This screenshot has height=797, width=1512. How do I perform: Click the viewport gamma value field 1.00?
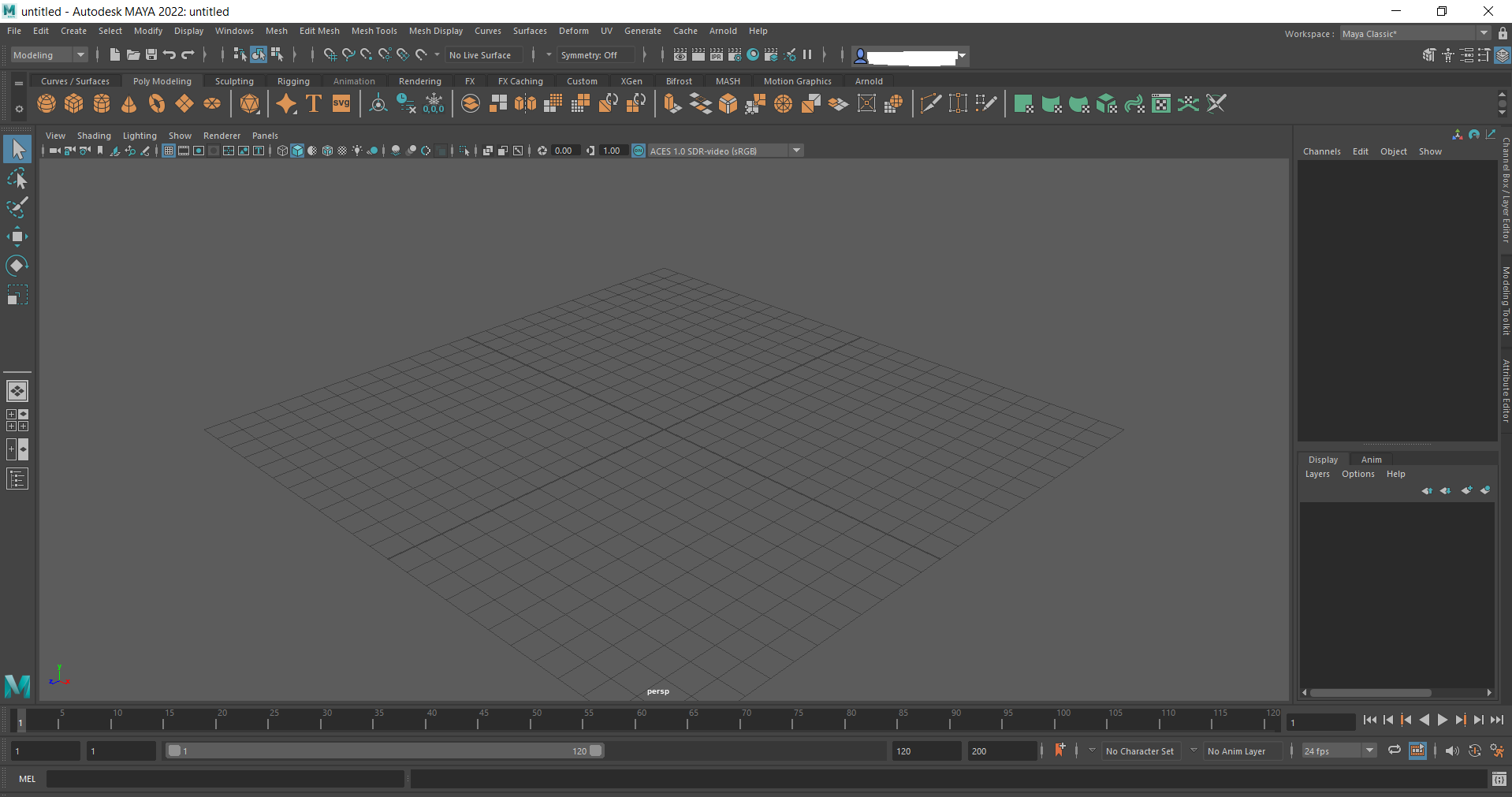tap(613, 151)
